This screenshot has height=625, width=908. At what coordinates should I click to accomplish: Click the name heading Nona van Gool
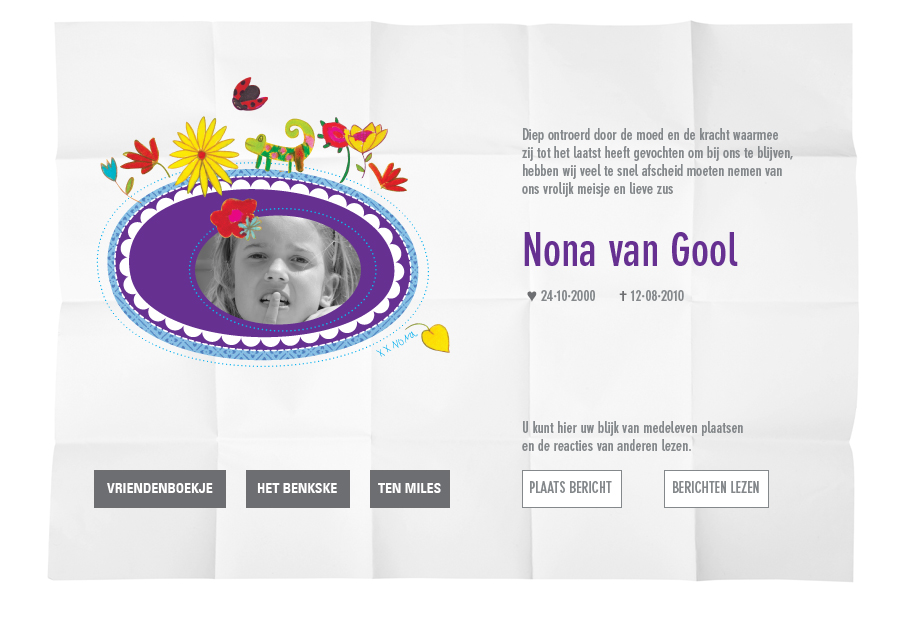(631, 250)
